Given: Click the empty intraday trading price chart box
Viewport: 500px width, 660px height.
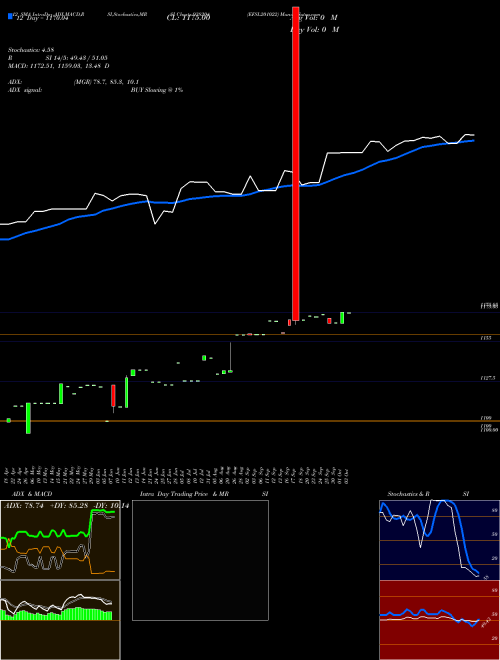Looking at the screenshot, I should (x=200, y=560).
